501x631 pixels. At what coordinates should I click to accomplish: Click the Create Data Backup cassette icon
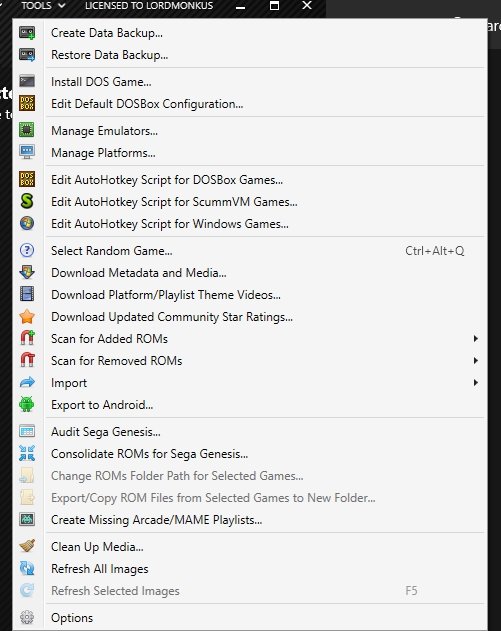27,33
